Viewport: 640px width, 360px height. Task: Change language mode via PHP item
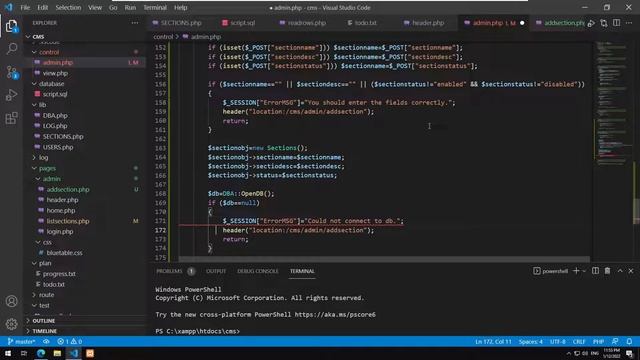598,342
